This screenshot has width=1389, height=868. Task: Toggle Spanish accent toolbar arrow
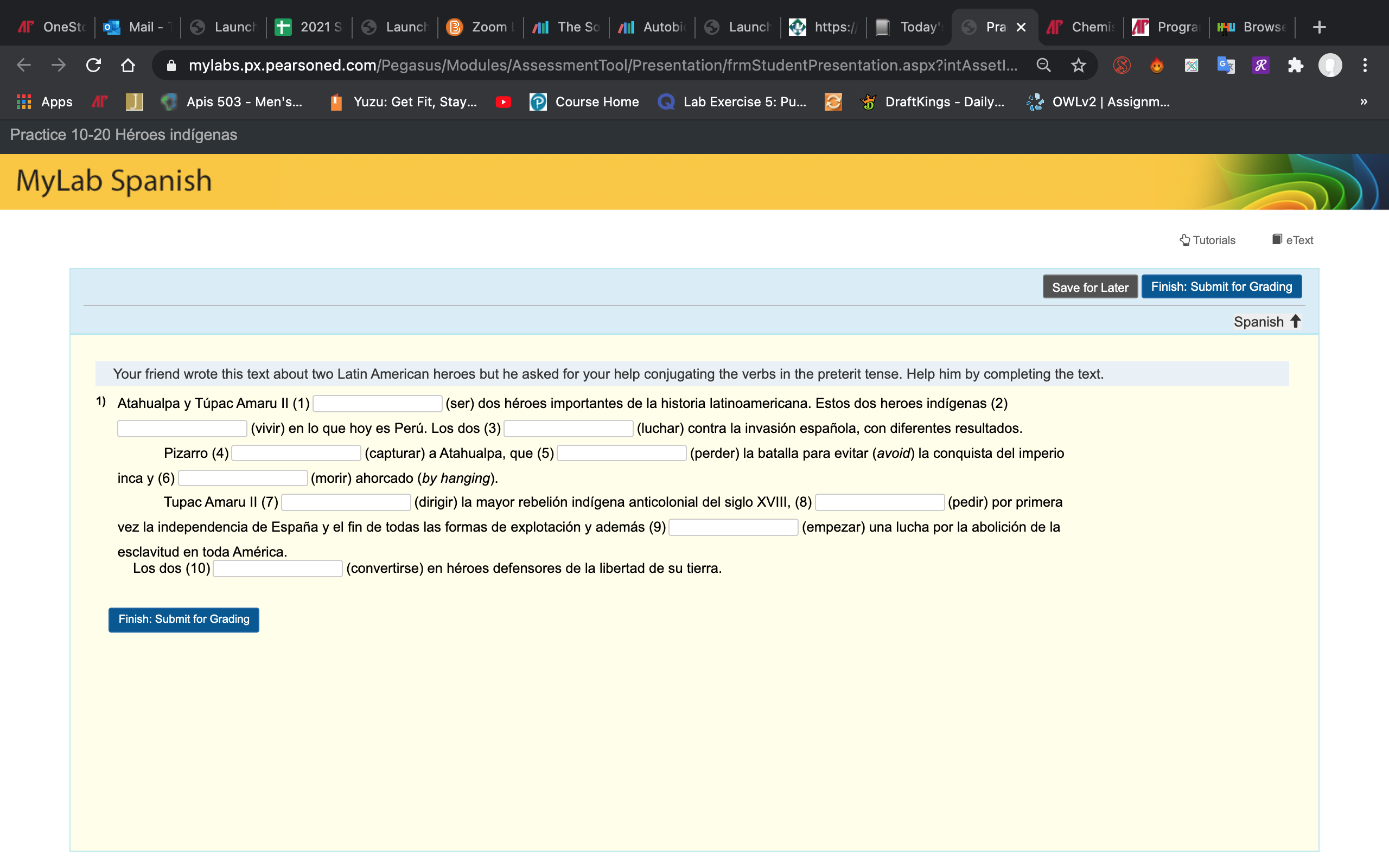[x=1296, y=322]
